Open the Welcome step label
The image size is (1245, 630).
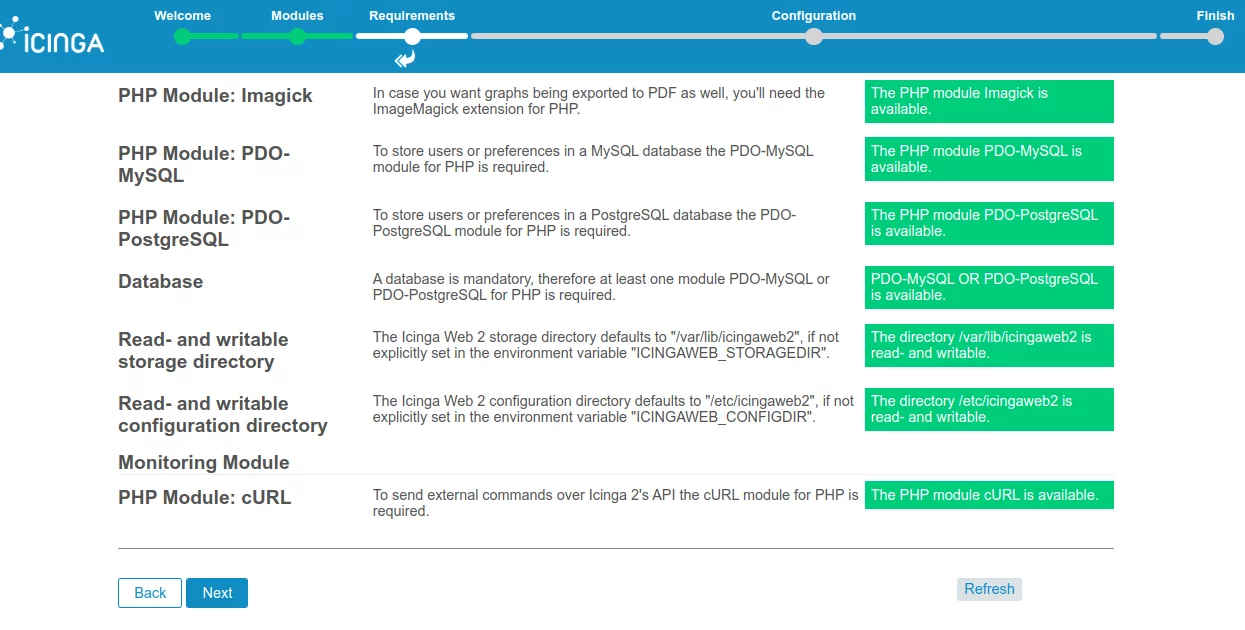click(183, 16)
